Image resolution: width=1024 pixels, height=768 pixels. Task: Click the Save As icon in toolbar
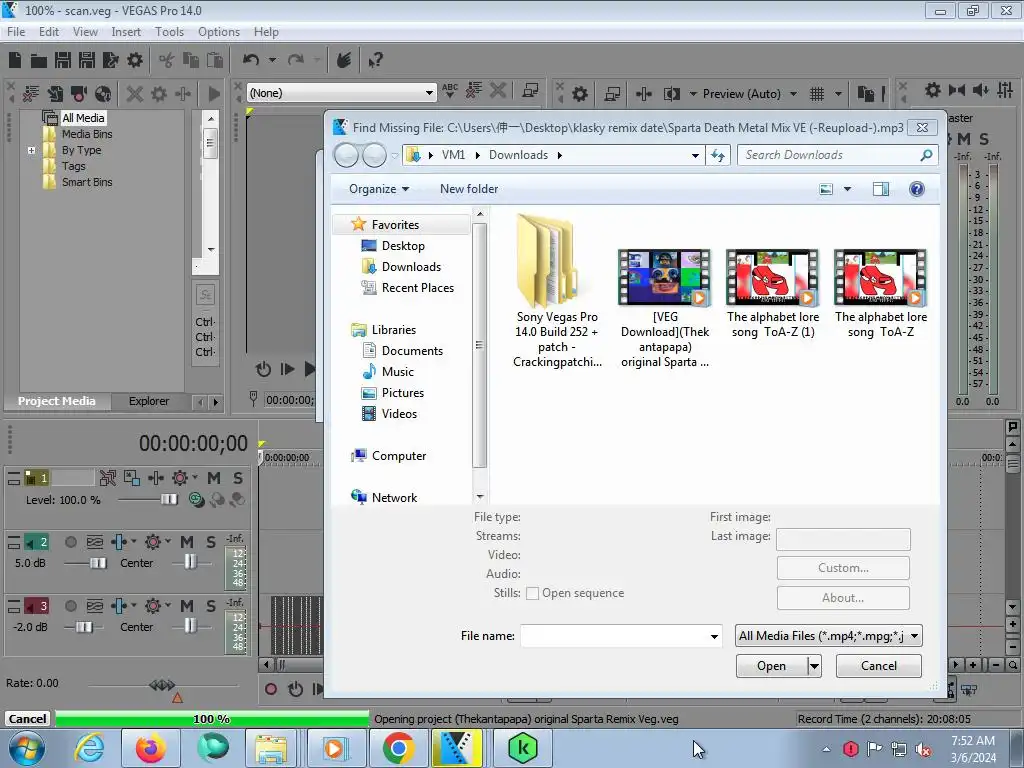[87, 60]
